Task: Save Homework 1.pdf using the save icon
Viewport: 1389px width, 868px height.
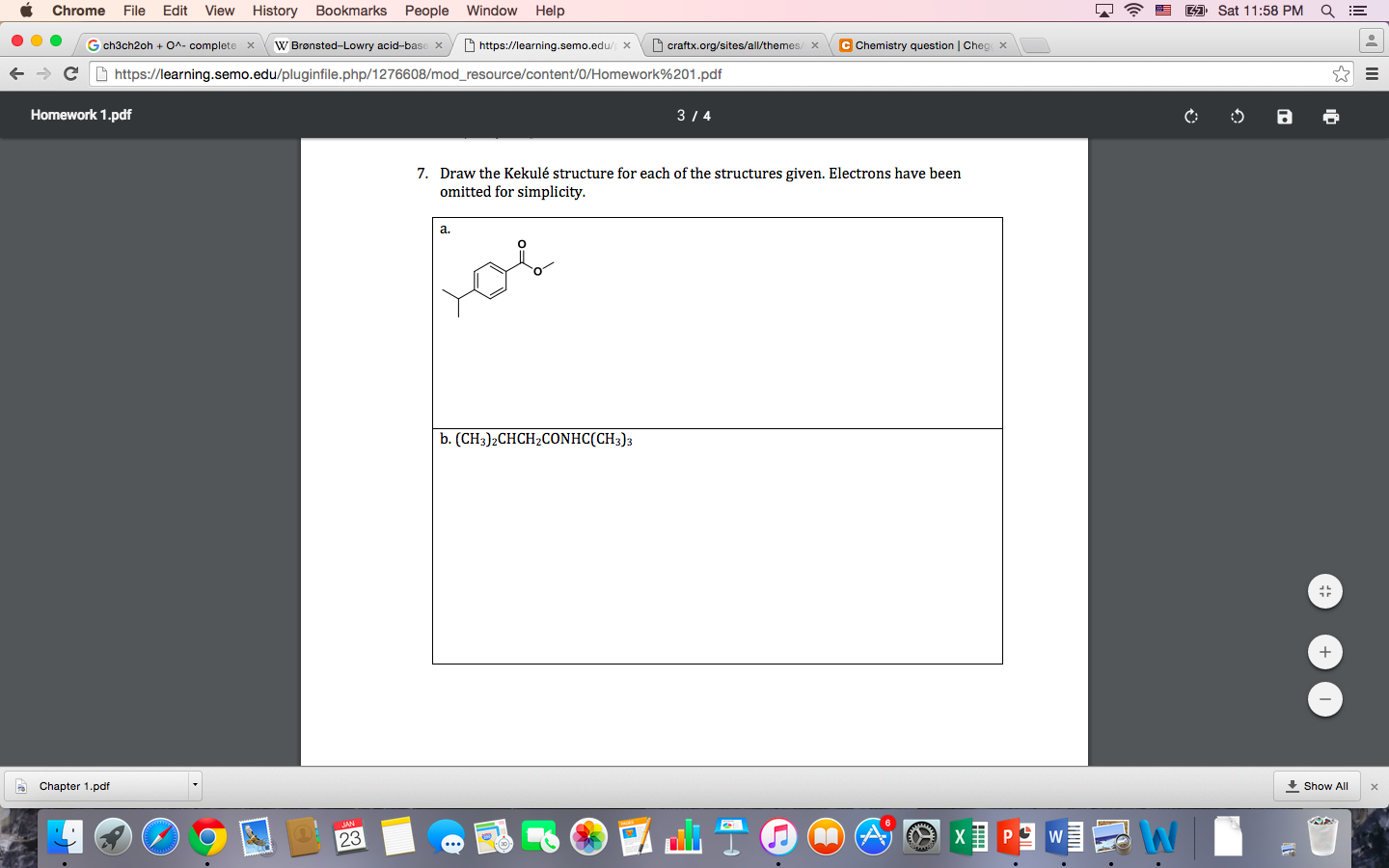Action: (1284, 116)
